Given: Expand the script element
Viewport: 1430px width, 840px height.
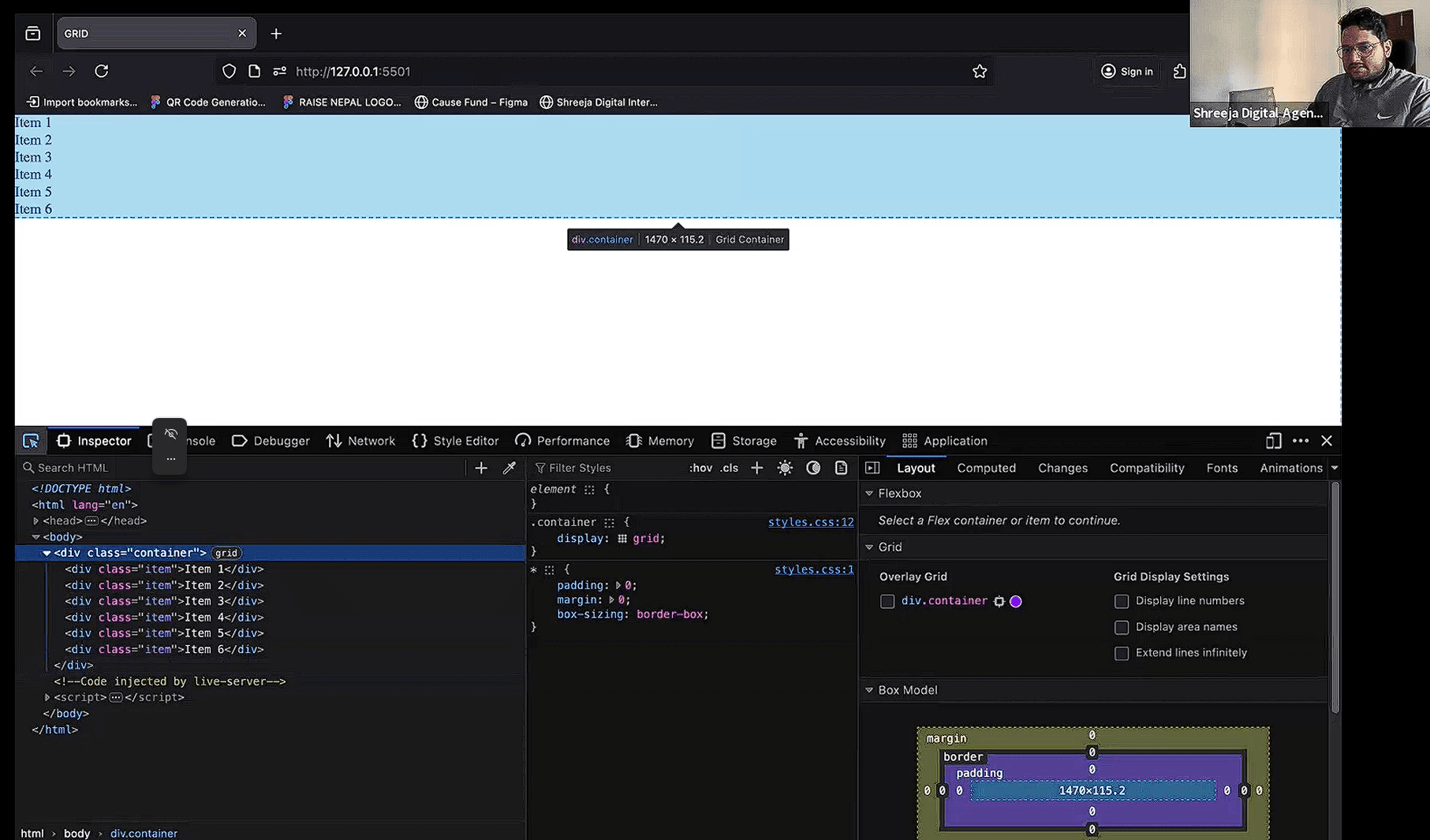Looking at the screenshot, I should pos(47,697).
